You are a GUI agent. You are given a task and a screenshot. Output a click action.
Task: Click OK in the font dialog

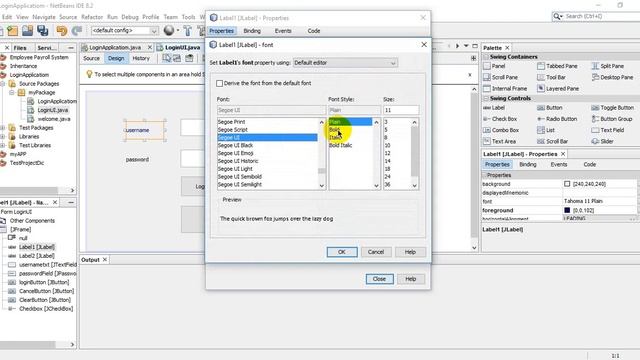point(342,252)
